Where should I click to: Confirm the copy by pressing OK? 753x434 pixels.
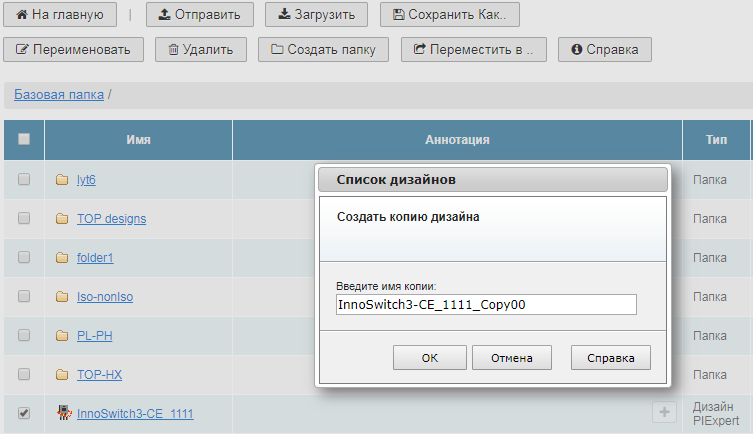430,357
